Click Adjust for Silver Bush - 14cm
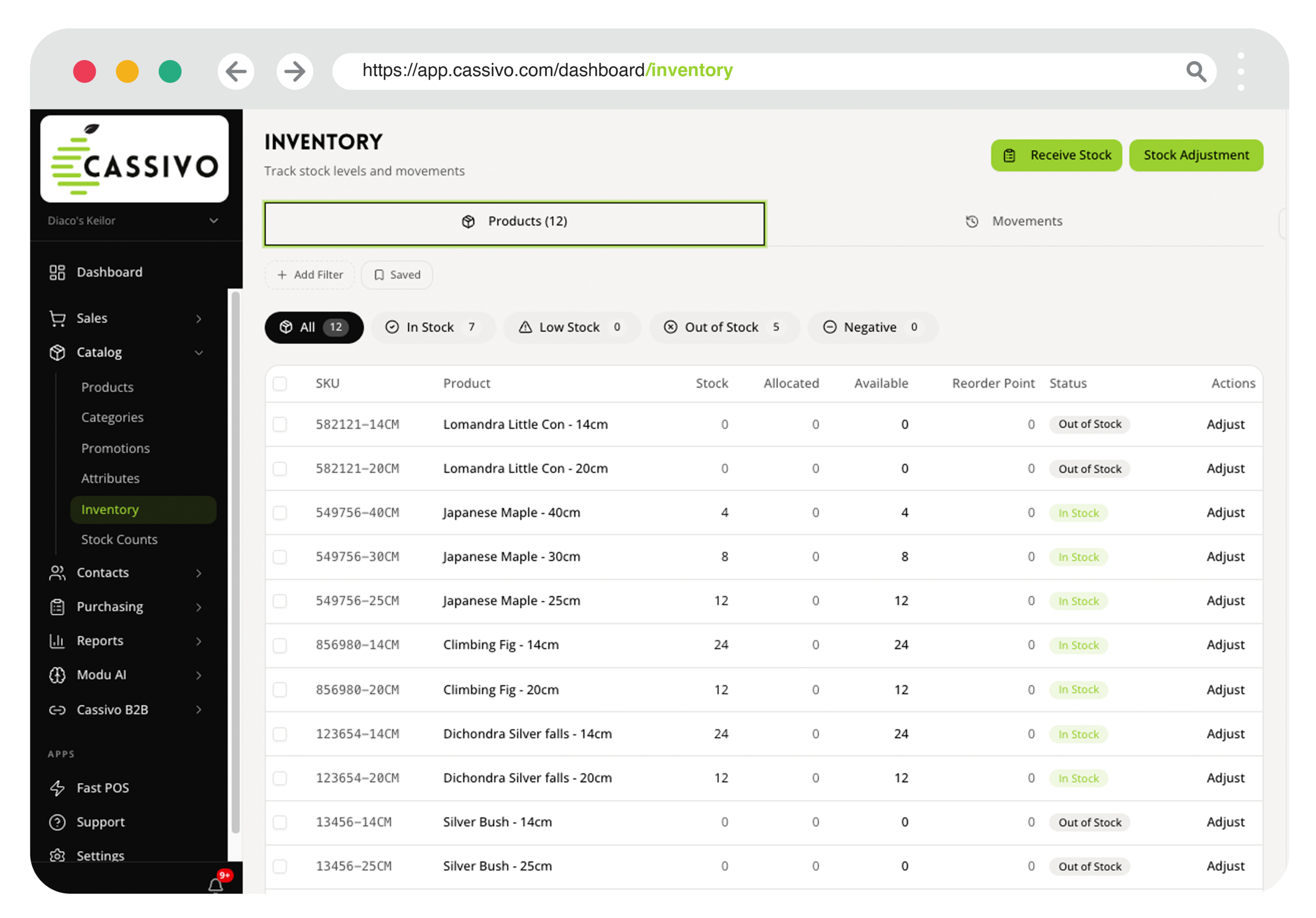Image resolution: width=1316 pixels, height=918 pixels. tap(1226, 822)
